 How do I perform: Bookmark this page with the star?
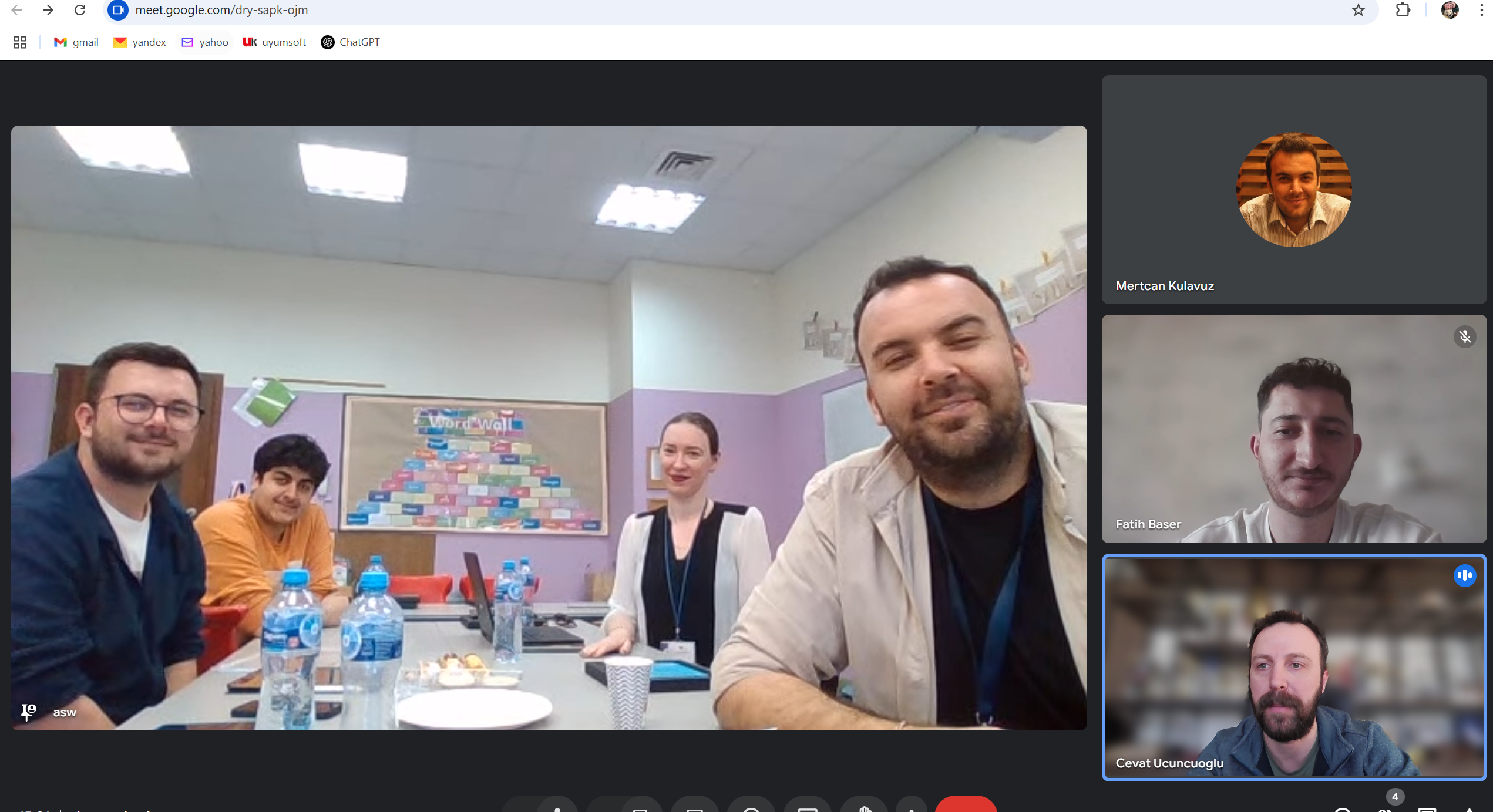tap(1358, 10)
